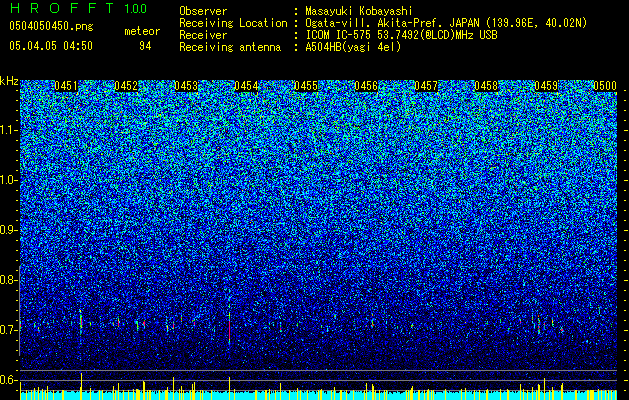The width and height of the screenshot is (629, 400).
Task: Click the meteor label
Action: [x=142, y=31]
